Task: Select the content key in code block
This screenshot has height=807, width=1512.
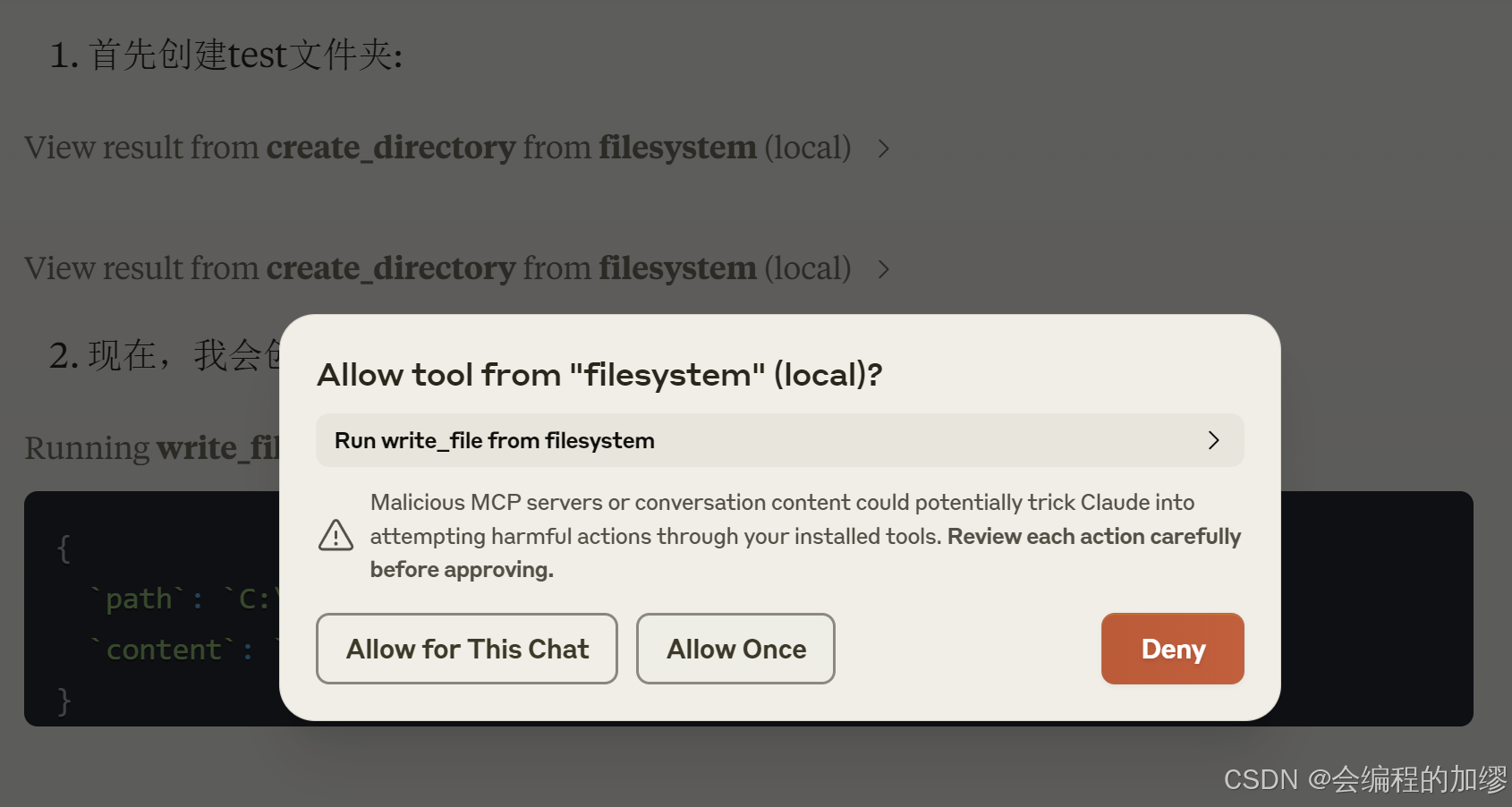Action: click(x=164, y=650)
